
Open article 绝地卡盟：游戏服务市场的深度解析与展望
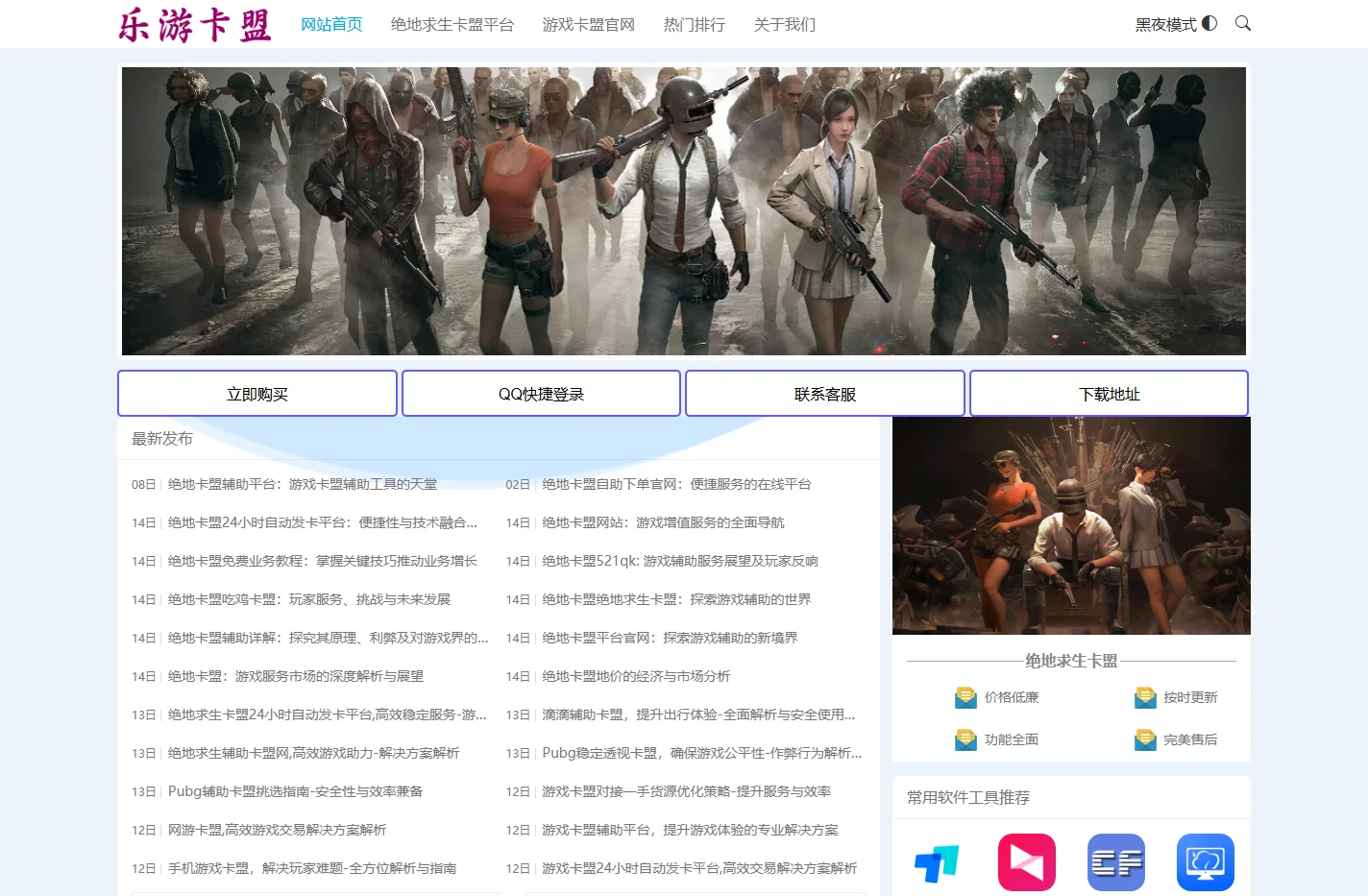pos(296,676)
